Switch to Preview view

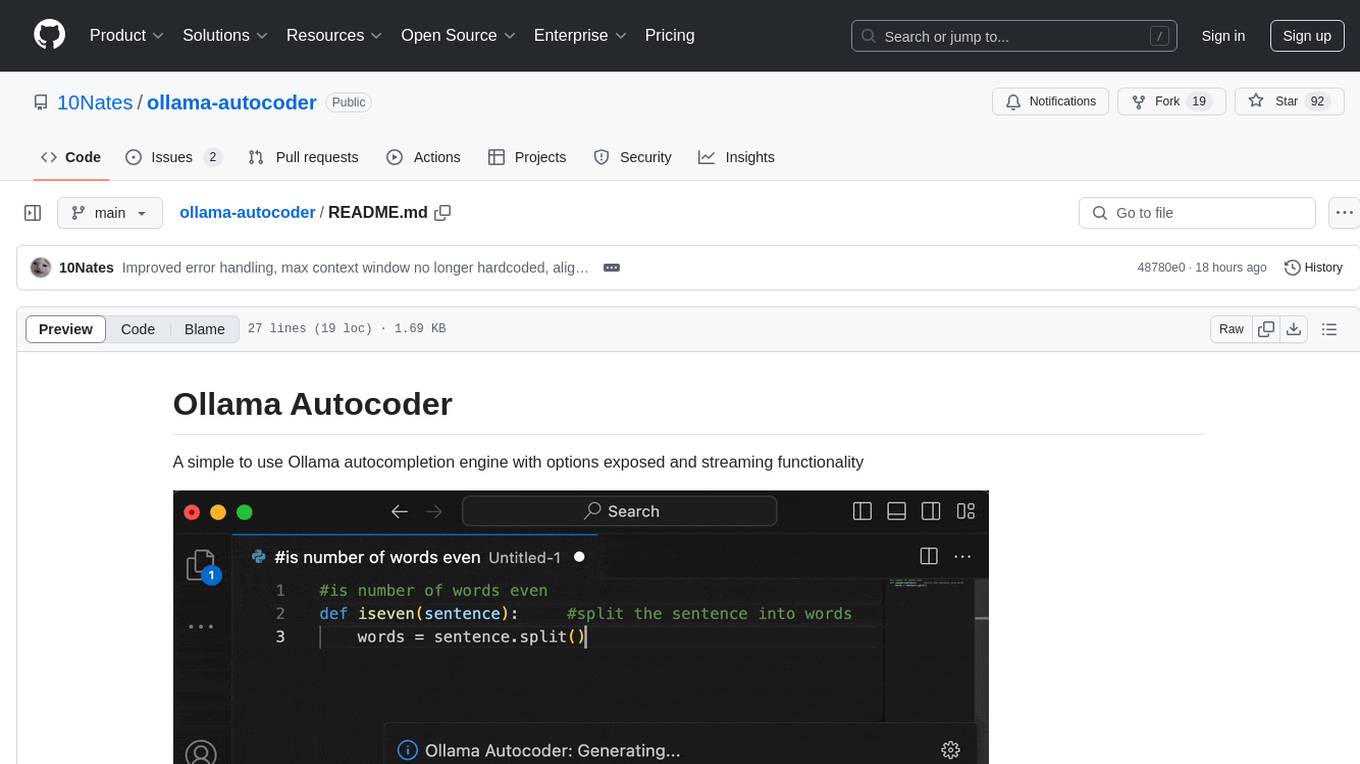(66, 329)
